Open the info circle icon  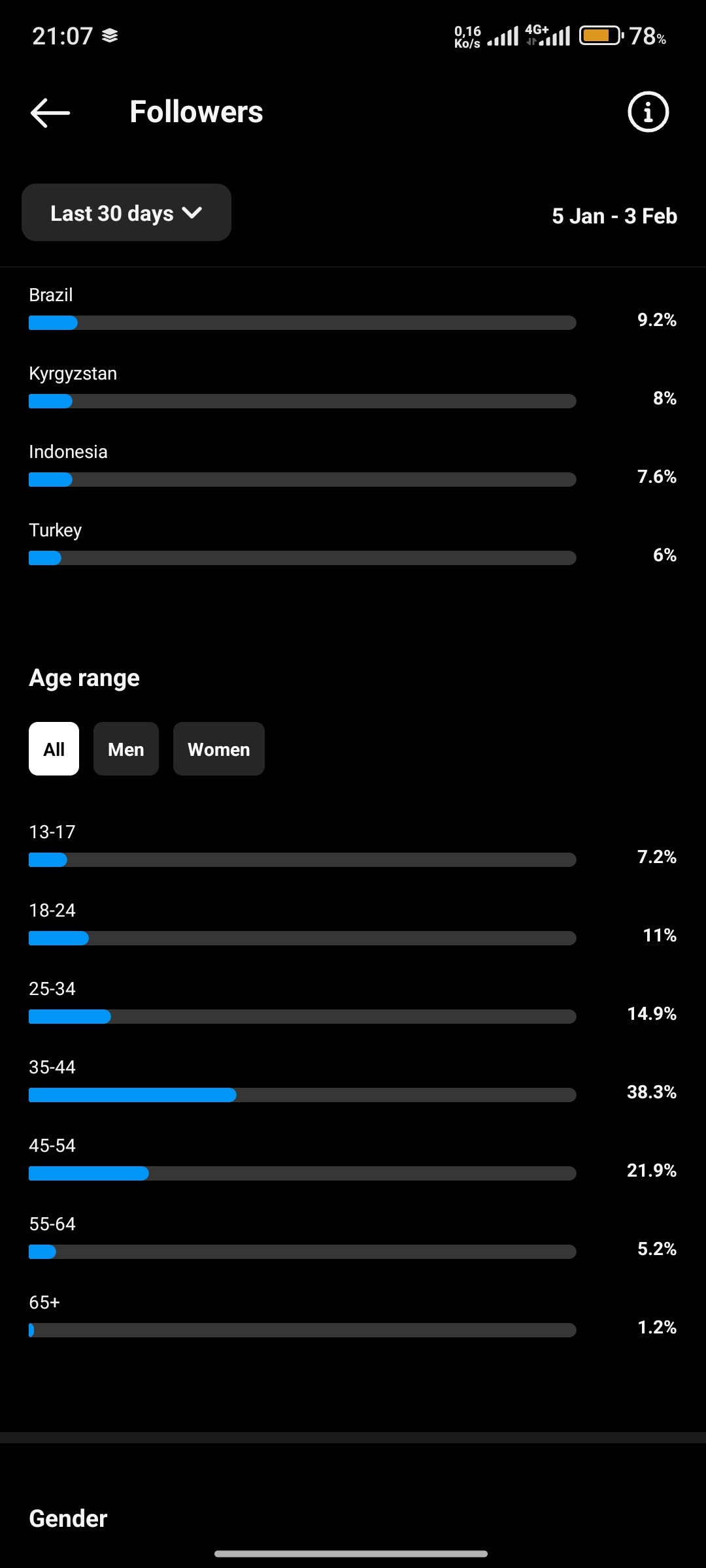pos(648,112)
